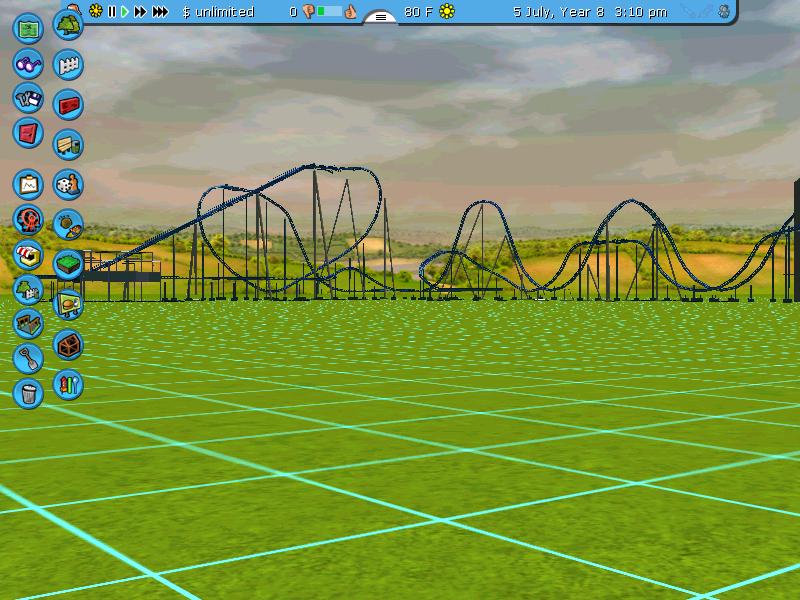
Task: Open the grass block terrain surface icon
Action: click(x=68, y=264)
